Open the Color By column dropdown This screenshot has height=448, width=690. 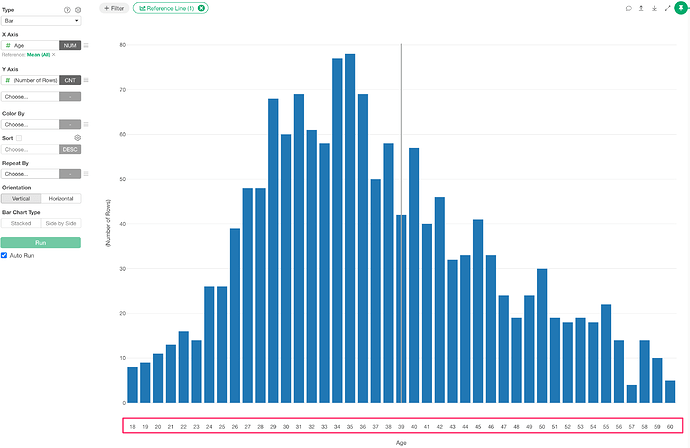[30, 124]
